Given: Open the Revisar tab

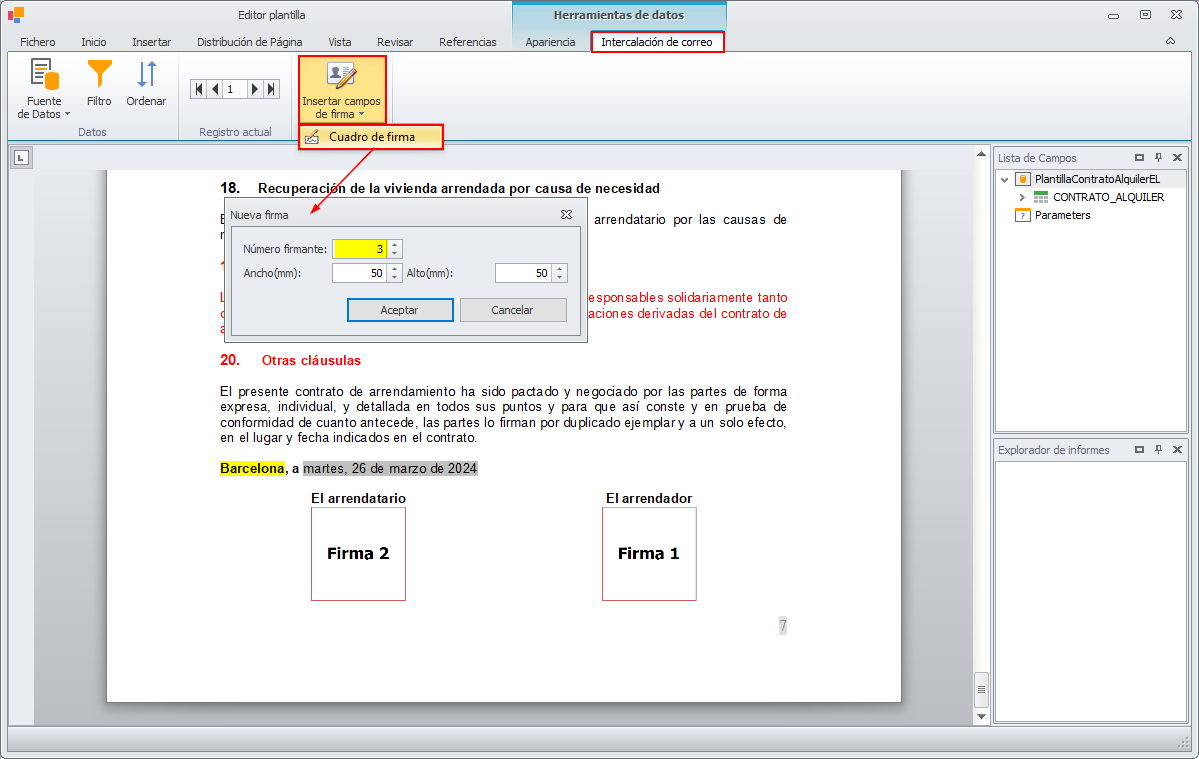Looking at the screenshot, I should 395,42.
